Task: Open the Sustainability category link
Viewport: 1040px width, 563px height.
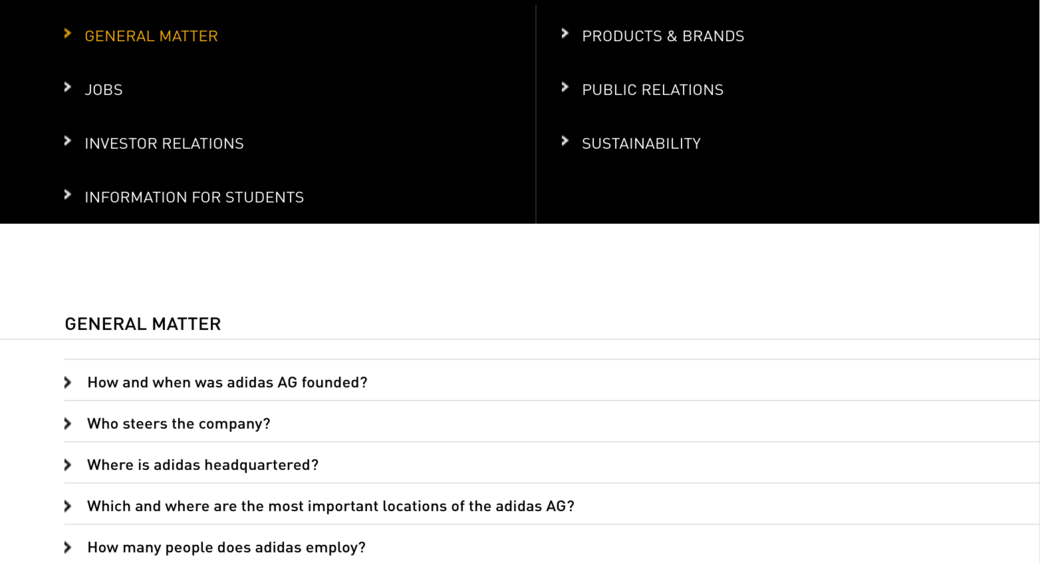Action: [641, 144]
